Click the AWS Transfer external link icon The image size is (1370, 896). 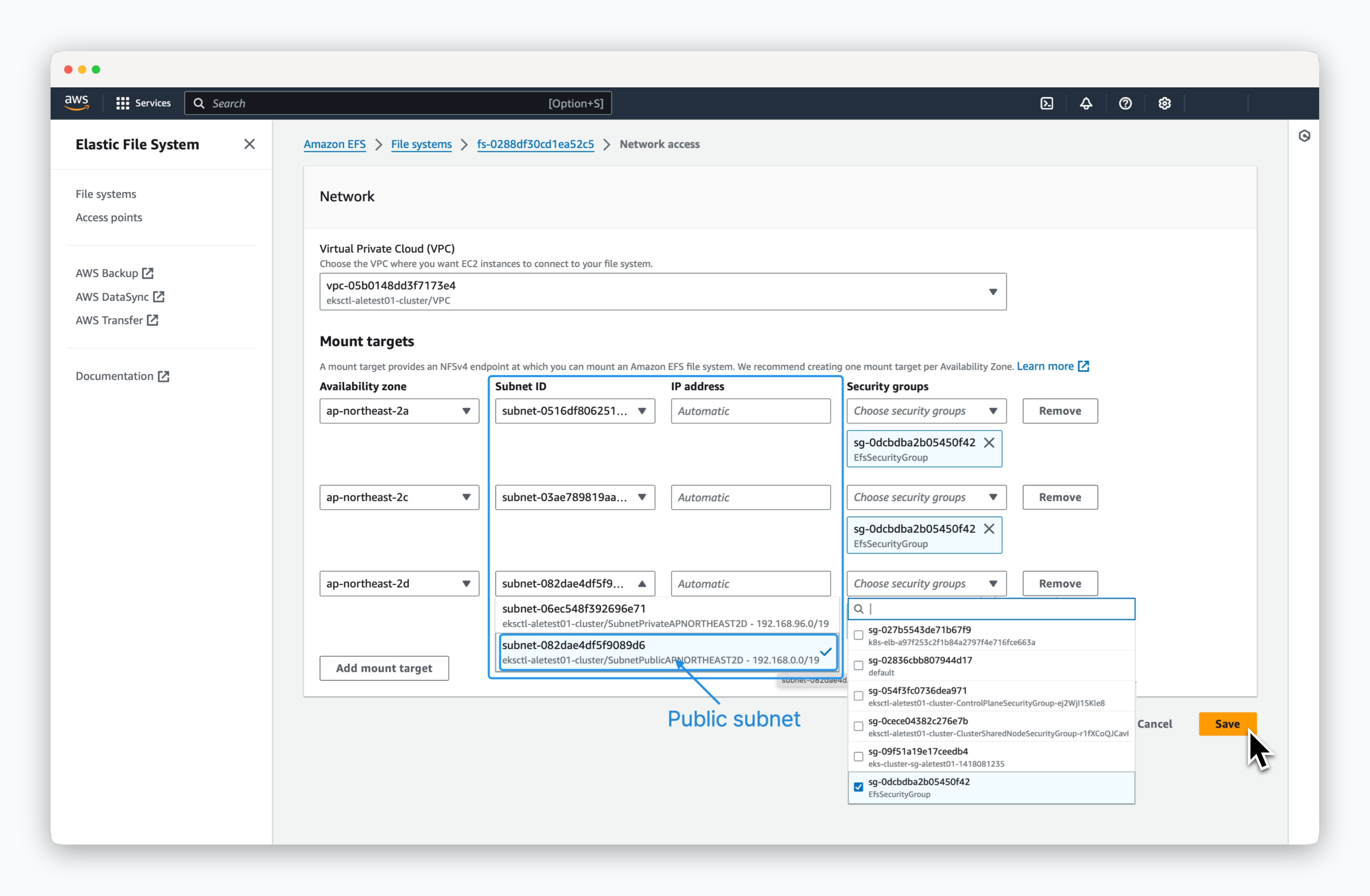[153, 320]
